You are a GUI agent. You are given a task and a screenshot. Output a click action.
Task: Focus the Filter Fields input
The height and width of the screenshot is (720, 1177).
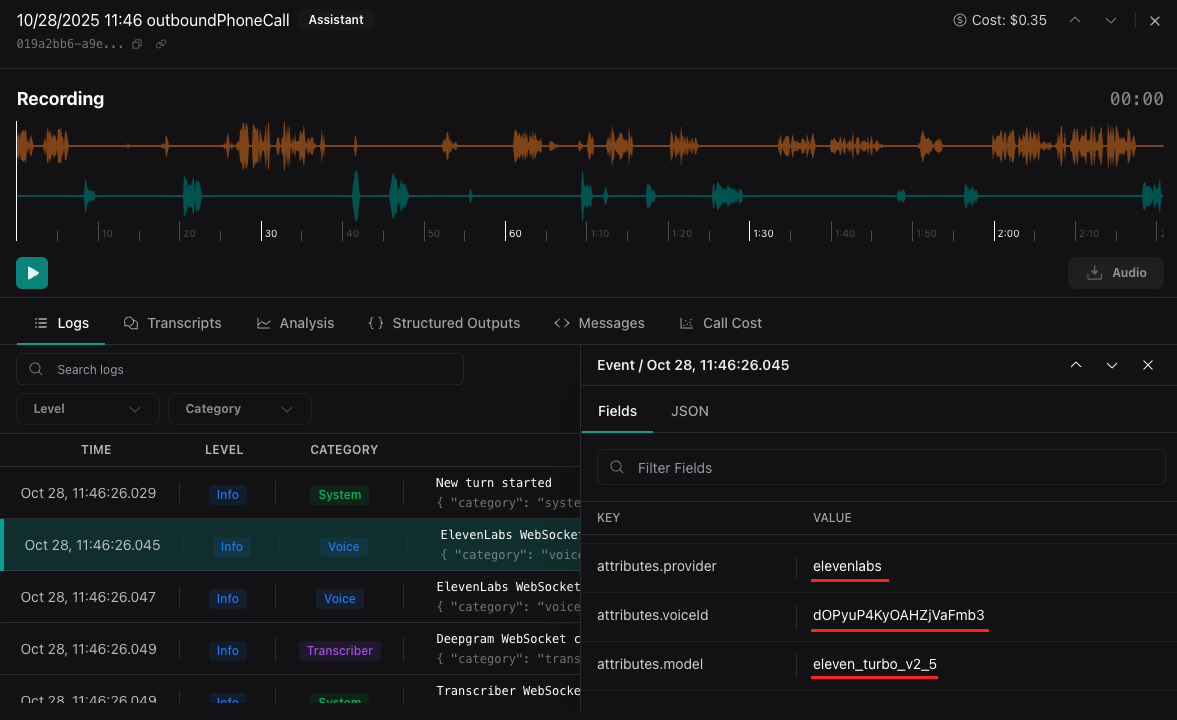point(880,467)
